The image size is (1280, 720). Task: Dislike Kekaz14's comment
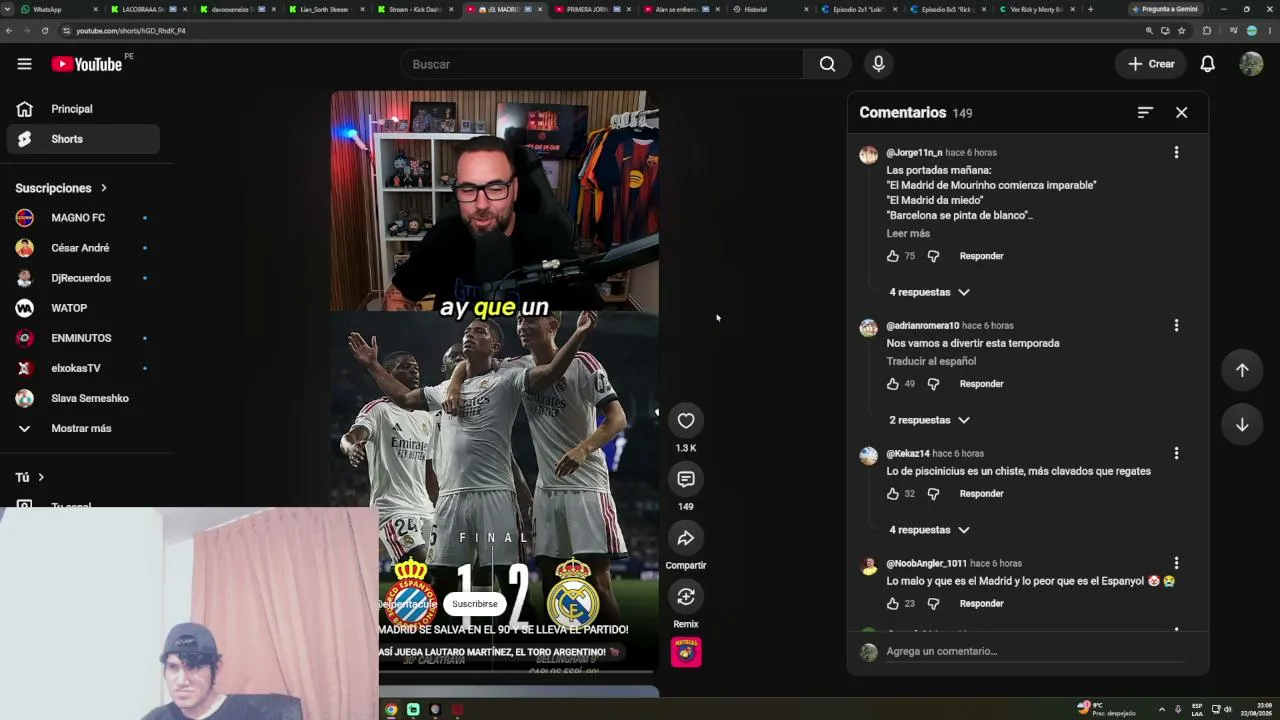coord(933,494)
